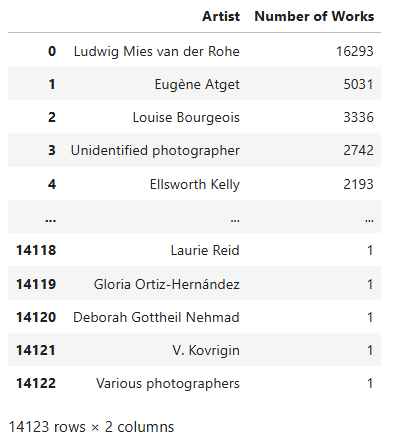
Task: Click the Number of Works column header
Action: [x=314, y=16]
